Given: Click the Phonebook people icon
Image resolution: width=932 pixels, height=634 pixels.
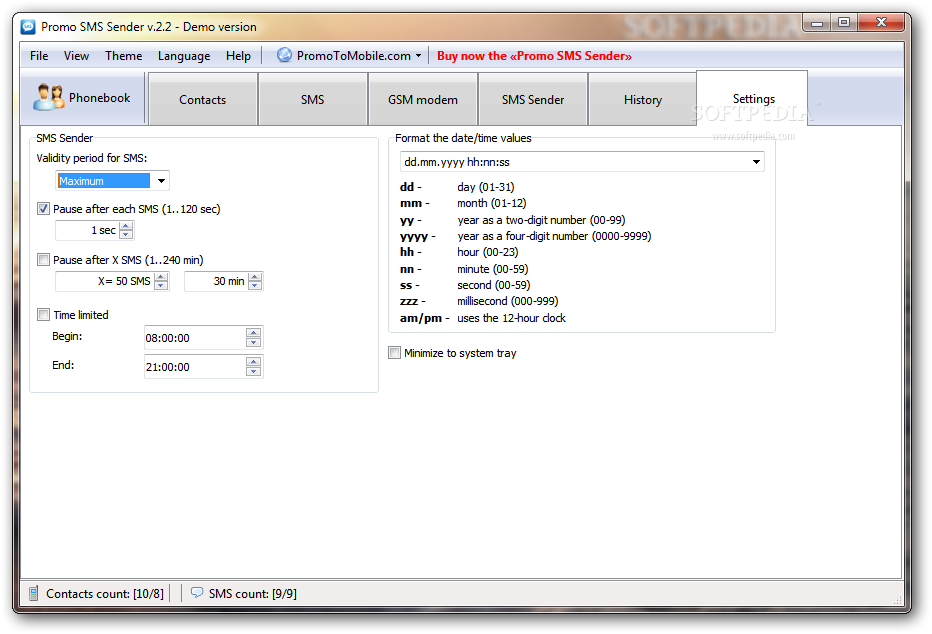Looking at the screenshot, I should tap(48, 97).
